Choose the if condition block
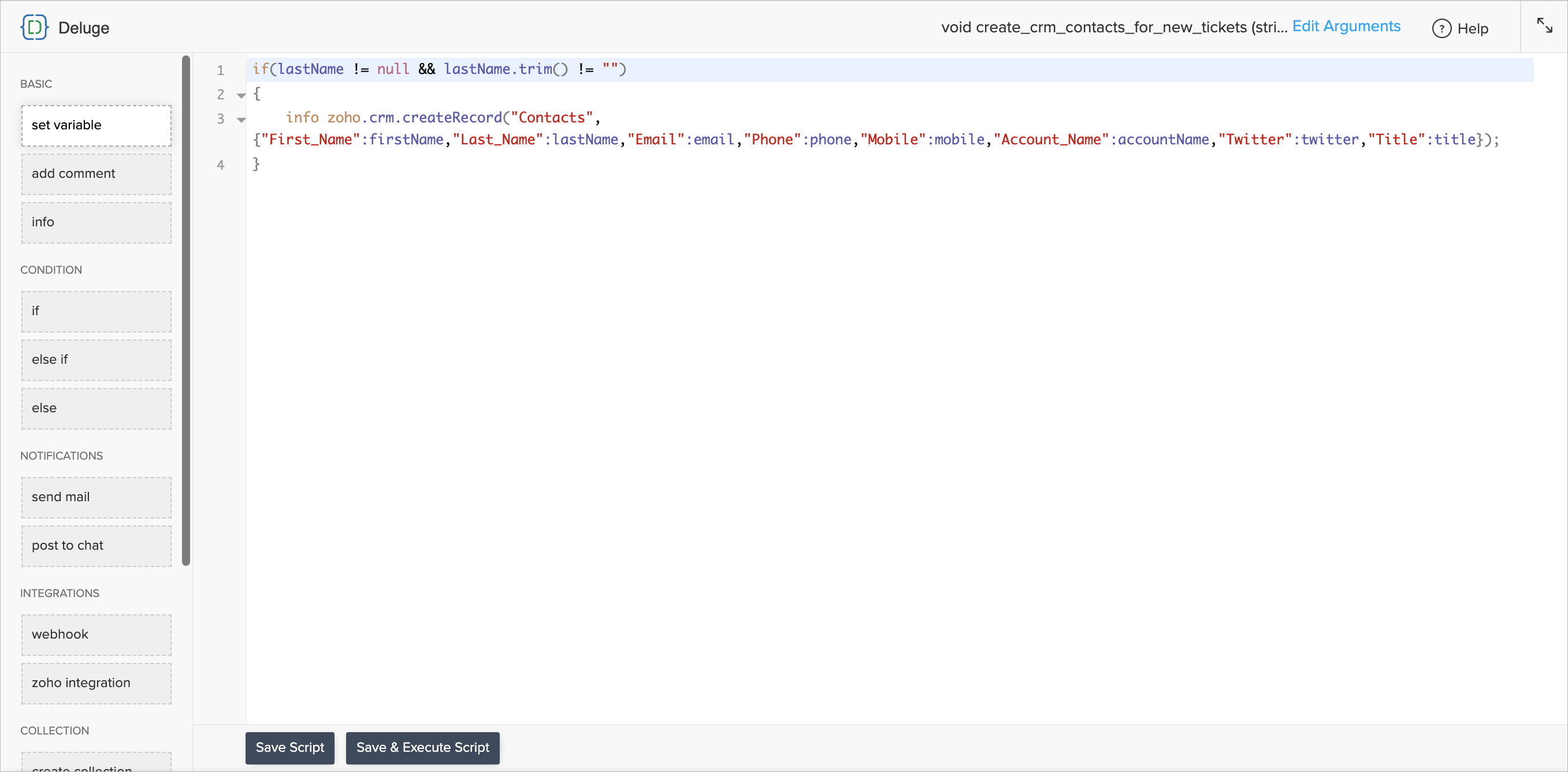This screenshot has height=772, width=1568. (x=96, y=311)
